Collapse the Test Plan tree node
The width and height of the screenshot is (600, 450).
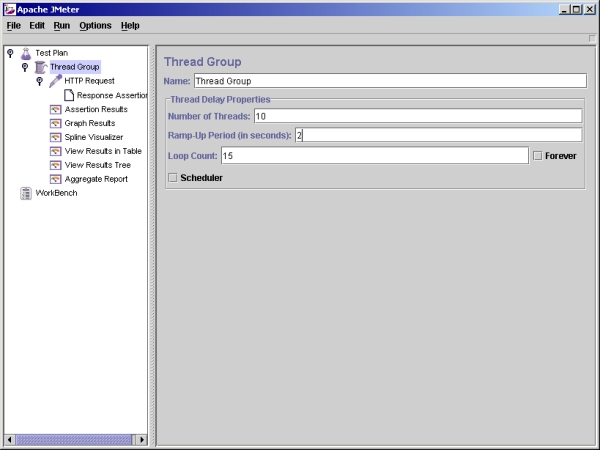[x=10, y=53]
